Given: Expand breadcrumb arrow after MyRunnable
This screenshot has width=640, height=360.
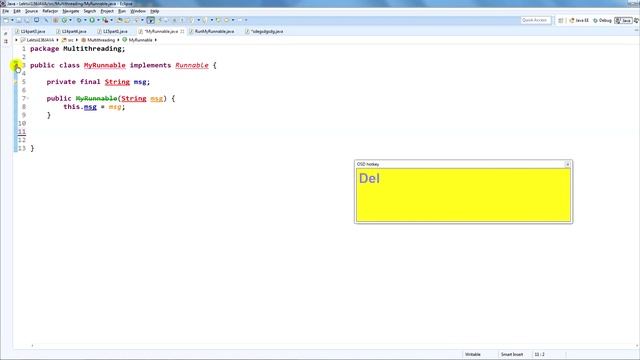Looking at the screenshot, I should tap(156, 40).
